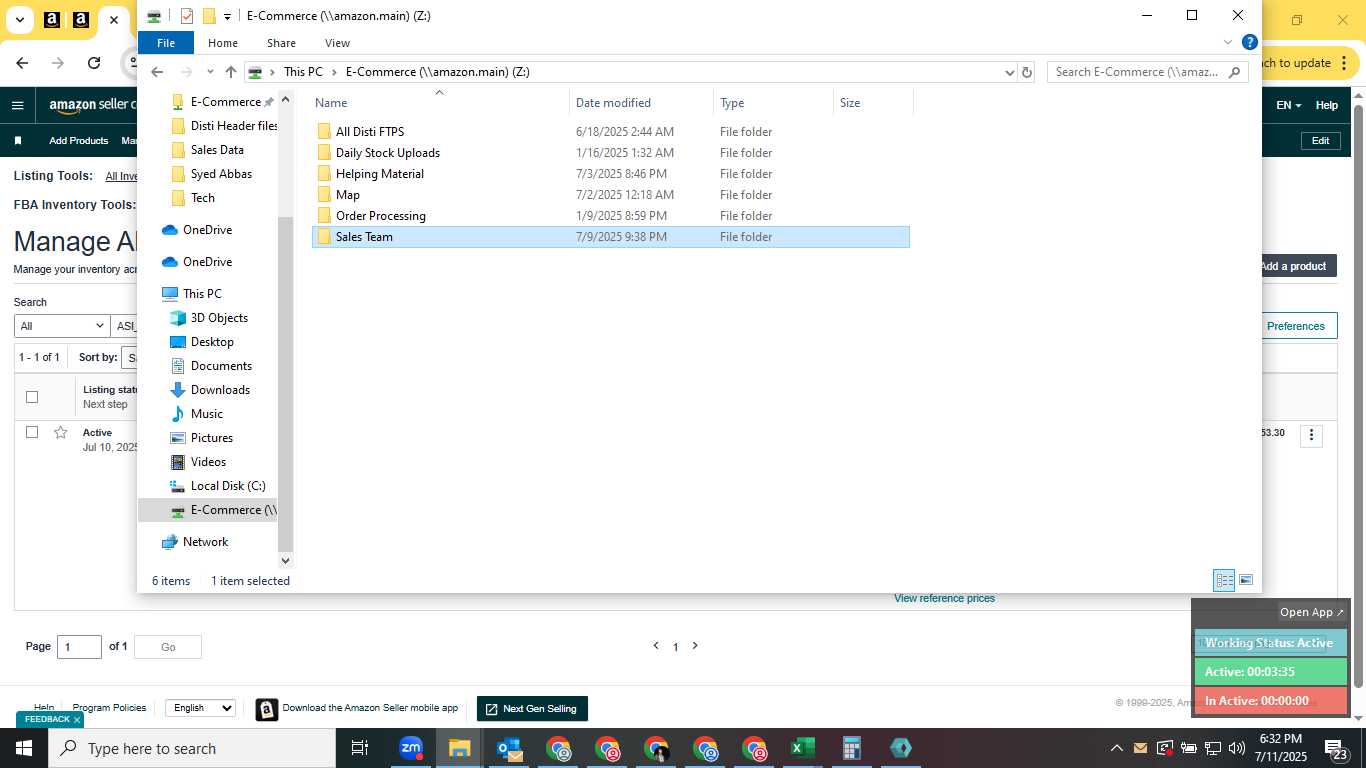Tick the Active listing row checkbox
This screenshot has width=1366, height=768.
pyautogui.click(x=32, y=432)
